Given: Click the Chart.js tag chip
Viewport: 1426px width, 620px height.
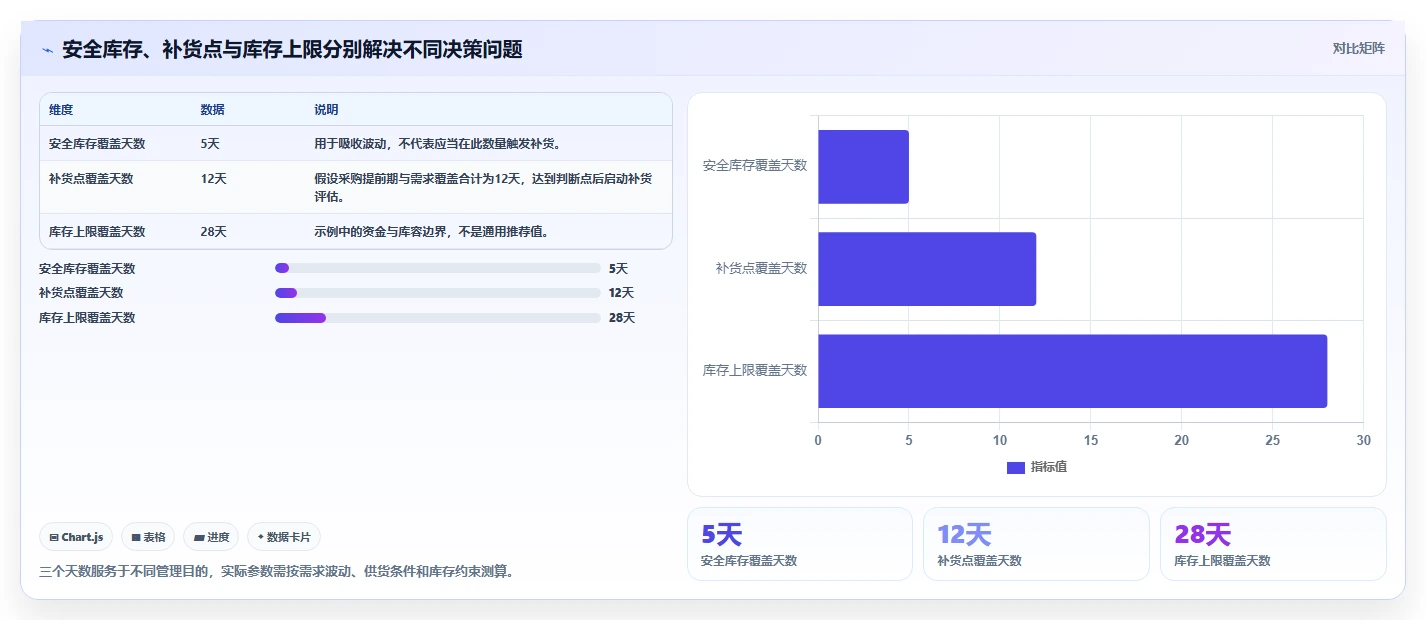Looking at the screenshot, I should point(76,537).
